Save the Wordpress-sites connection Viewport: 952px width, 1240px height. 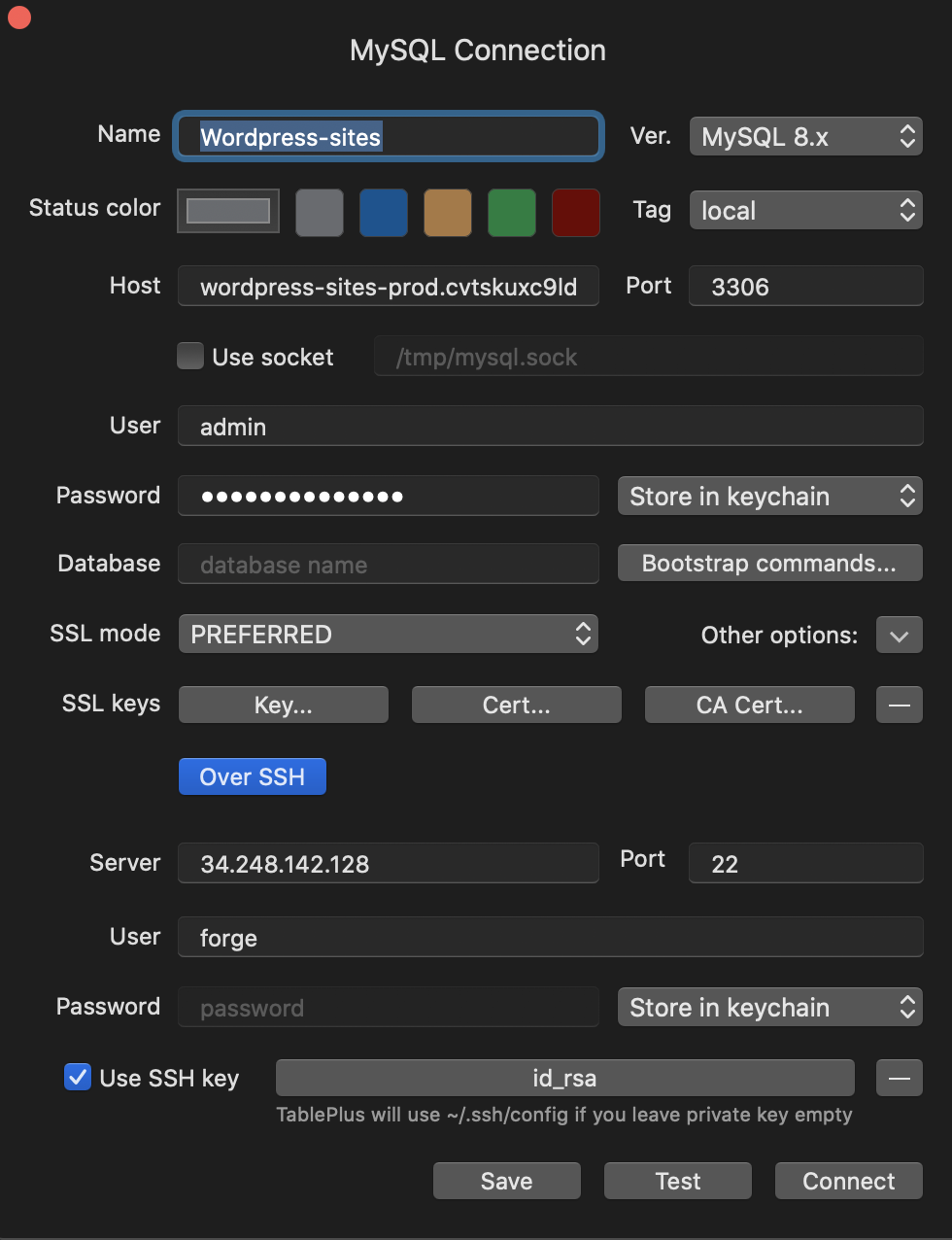pyautogui.click(x=506, y=1181)
